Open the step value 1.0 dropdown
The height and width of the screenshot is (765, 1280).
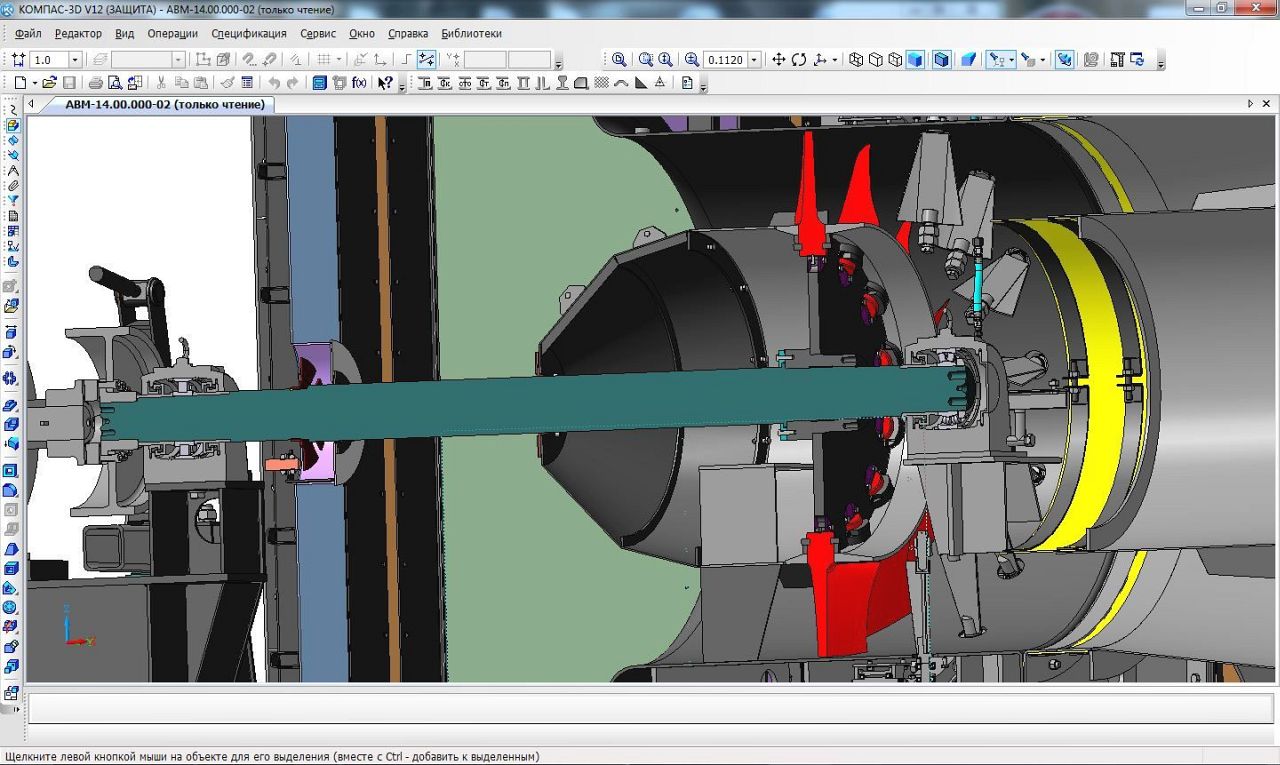(x=74, y=60)
